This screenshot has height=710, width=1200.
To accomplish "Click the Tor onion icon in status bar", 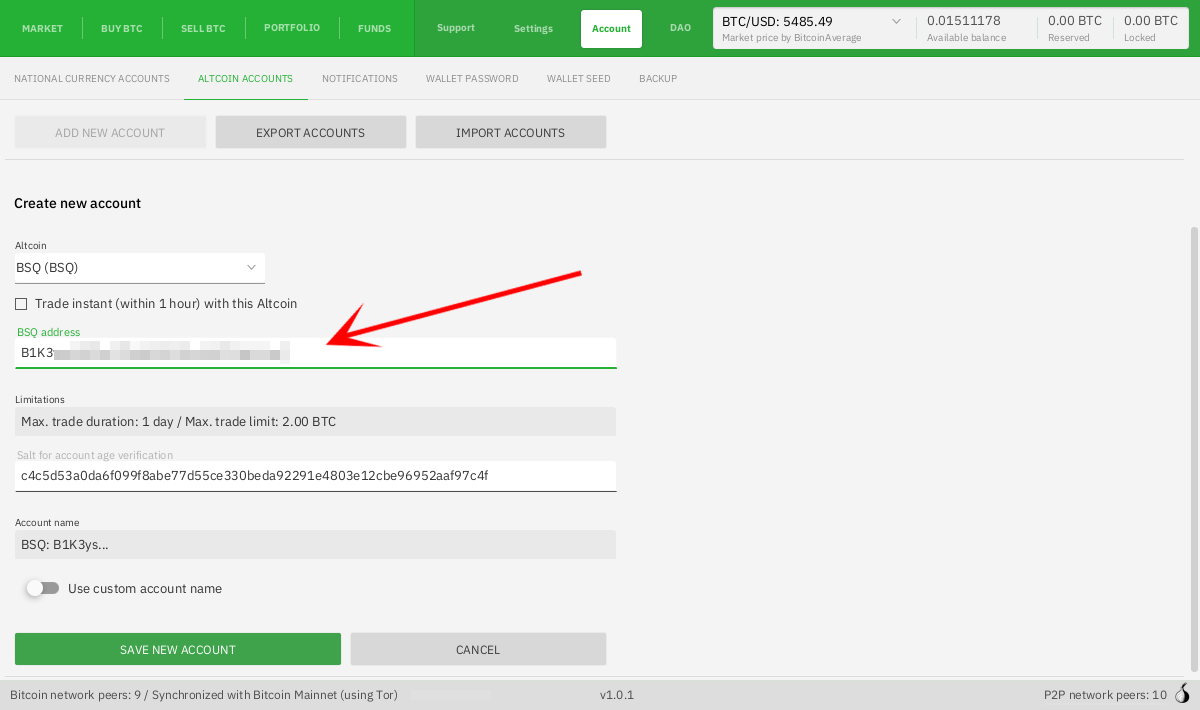I will [x=1182, y=694].
